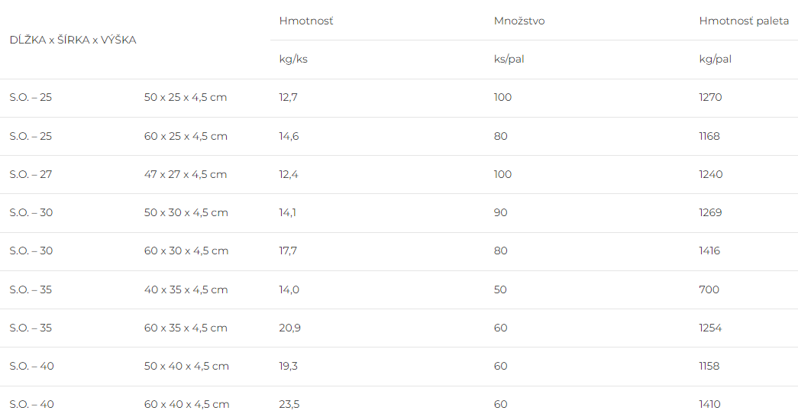The image size is (798, 417).
Task: Select the 47 x 27 x 4,5 cm dimension cell
Action: pyautogui.click(x=186, y=174)
